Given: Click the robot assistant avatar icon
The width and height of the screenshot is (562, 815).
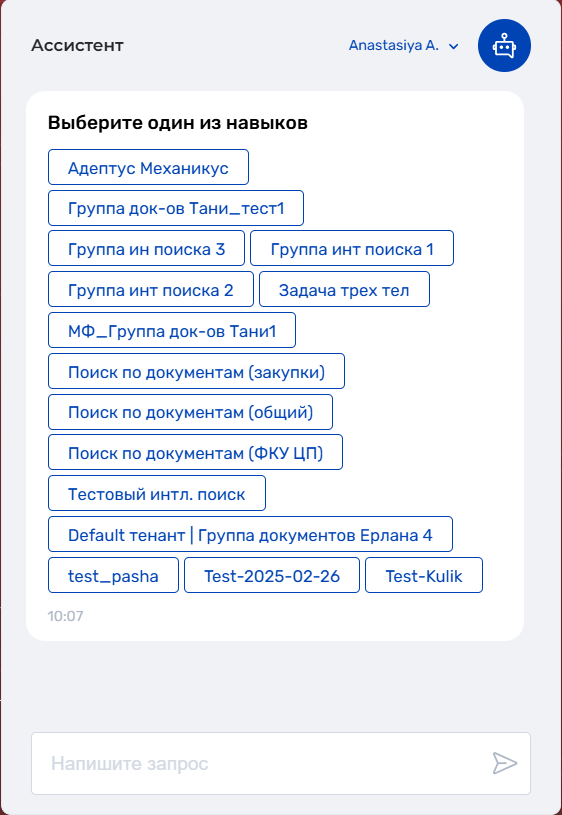Looking at the screenshot, I should 504,46.
